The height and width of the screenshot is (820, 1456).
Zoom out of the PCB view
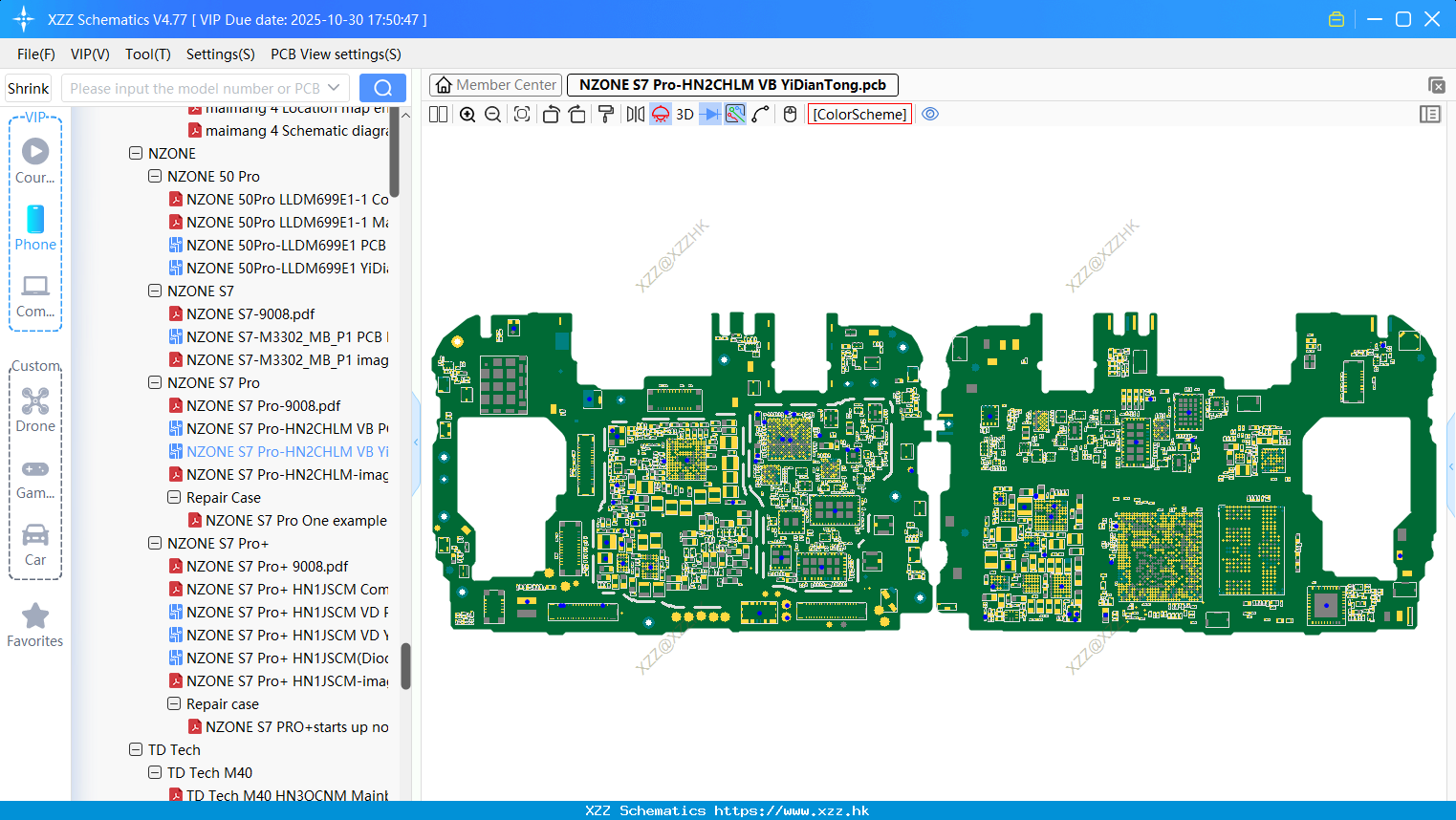(x=493, y=114)
